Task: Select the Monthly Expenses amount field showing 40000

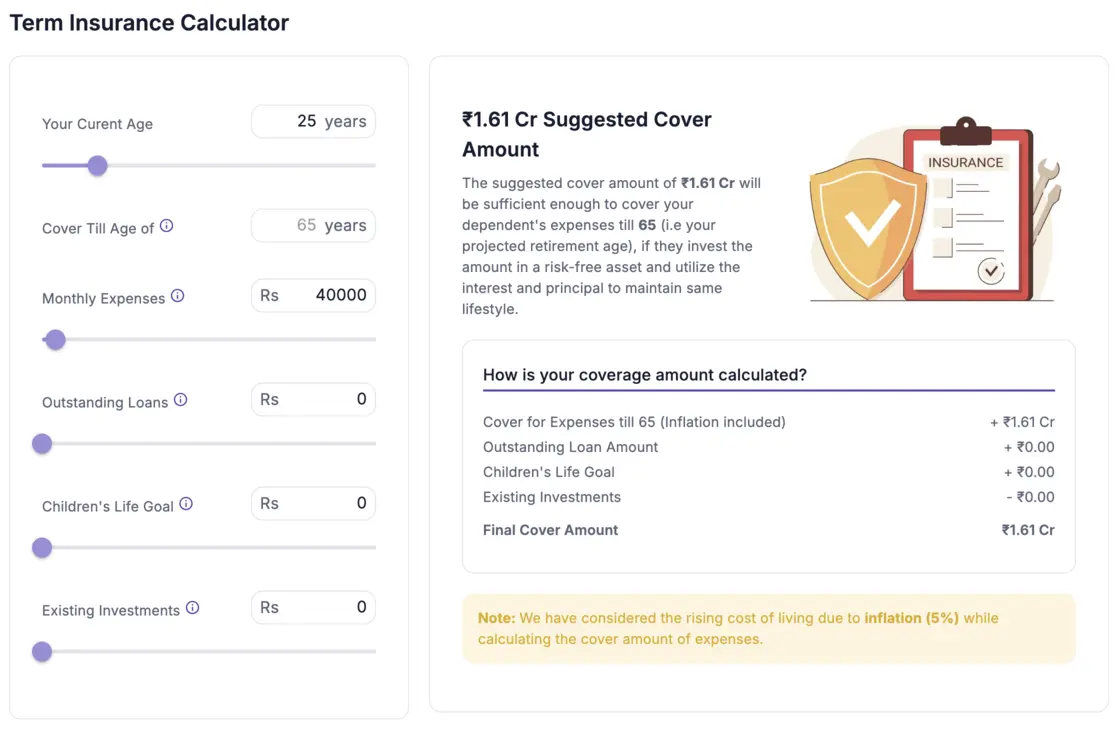Action: click(x=313, y=295)
